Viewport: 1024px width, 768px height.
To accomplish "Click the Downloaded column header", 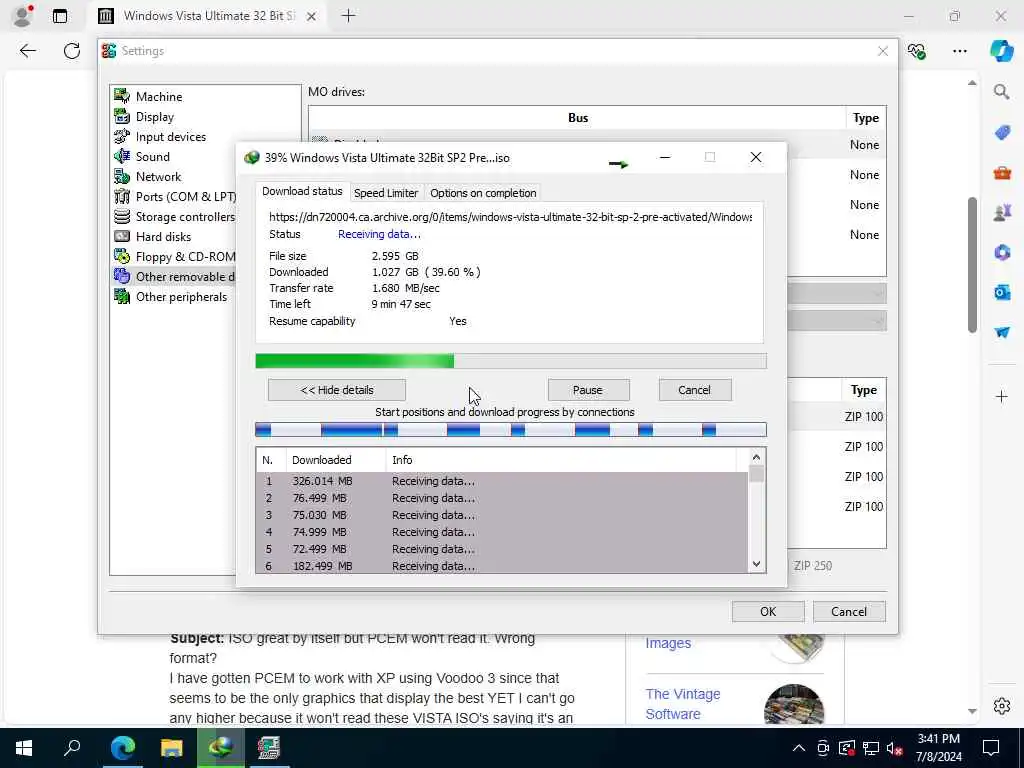I will [336, 460].
